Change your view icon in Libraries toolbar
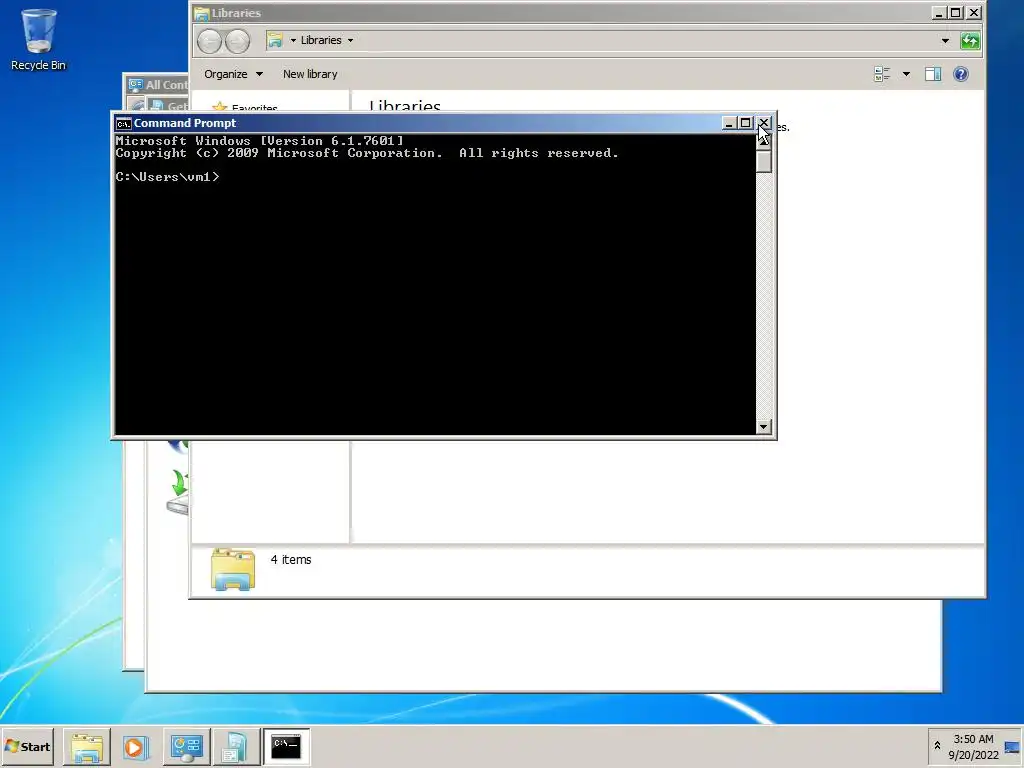The width and height of the screenshot is (1024, 768). (x=882, y=74)
